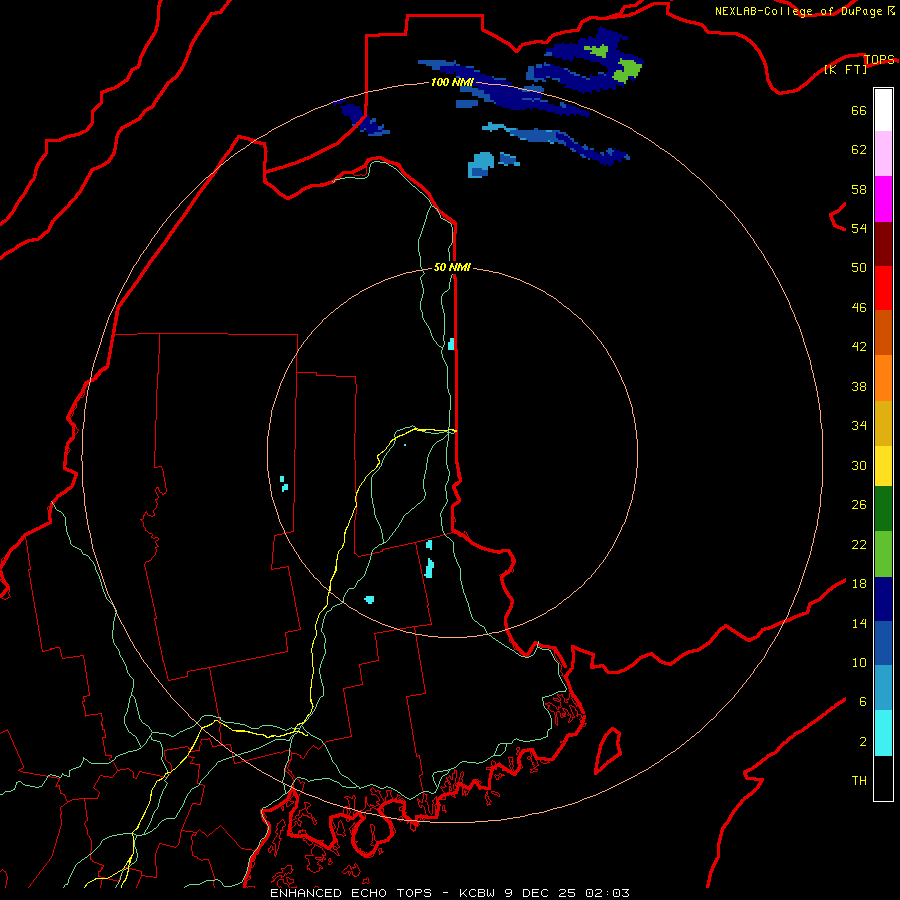Click the light blue swatch between 10 and 6
900x900 pixels.
point(883,688)
